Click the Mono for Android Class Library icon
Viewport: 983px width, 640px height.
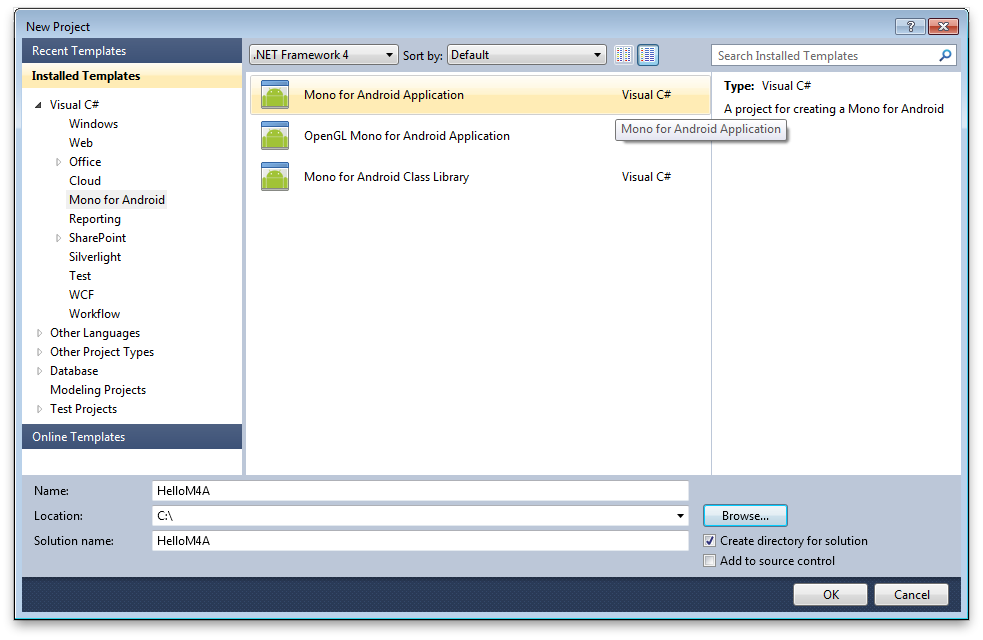(x=275, y=177)
